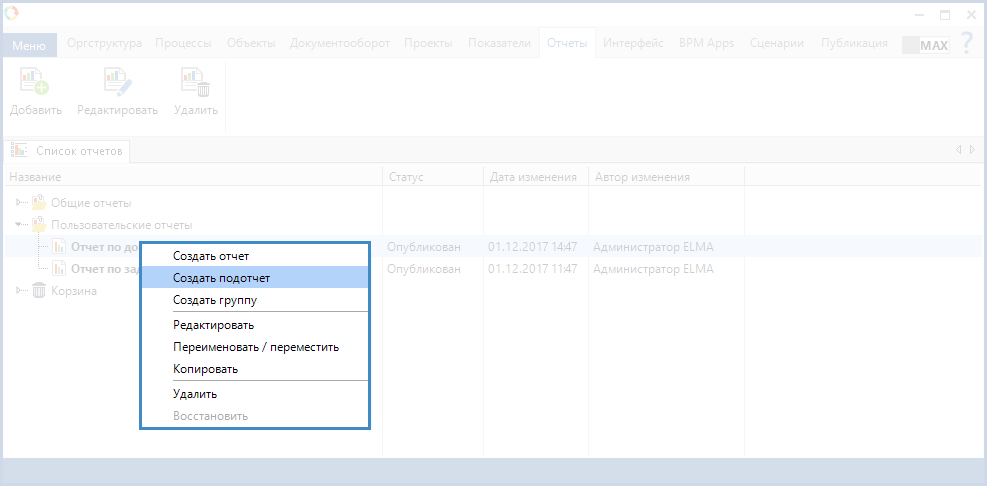
Task: Switch to the Документооборот tab
Action: tap(340, 43)
